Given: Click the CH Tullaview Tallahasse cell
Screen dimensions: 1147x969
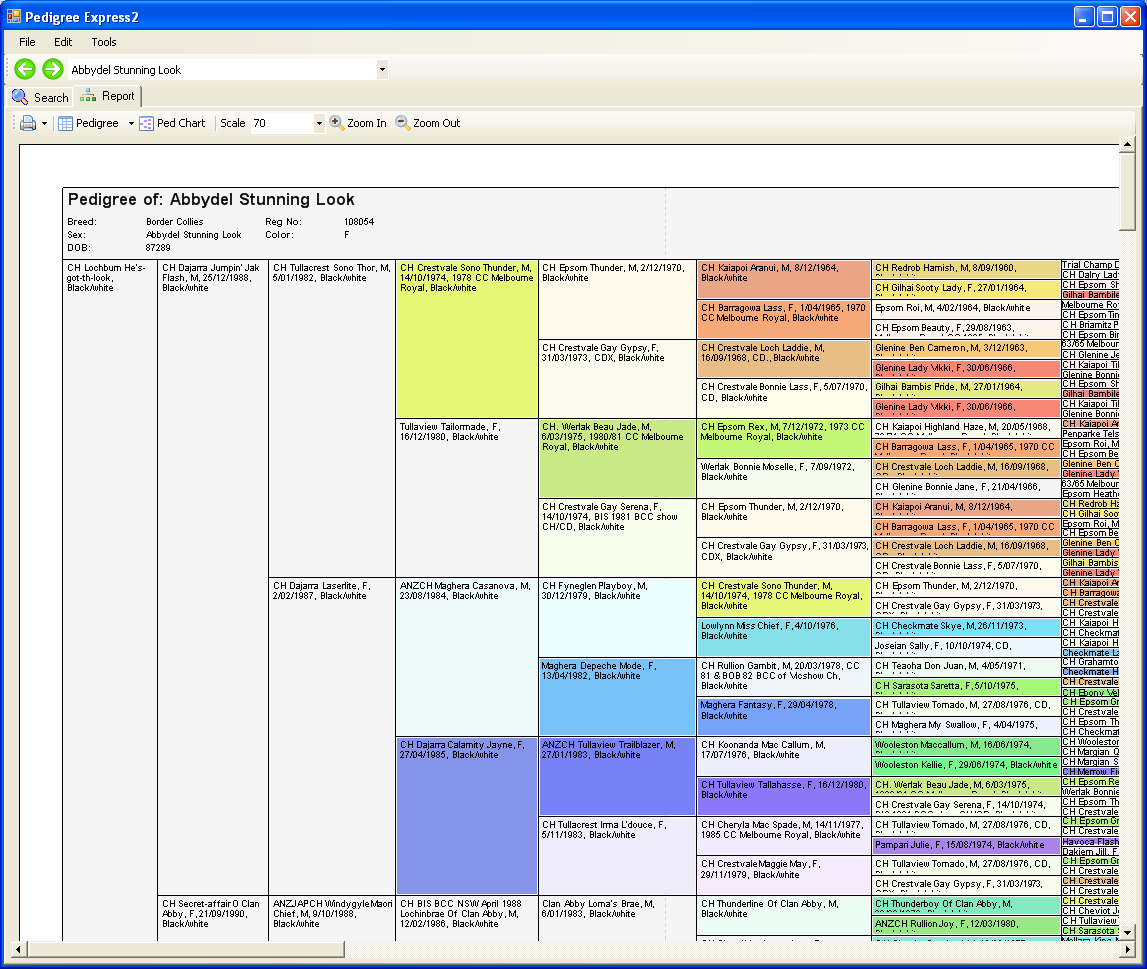Looking at the screenshot, I should point(783,796).
